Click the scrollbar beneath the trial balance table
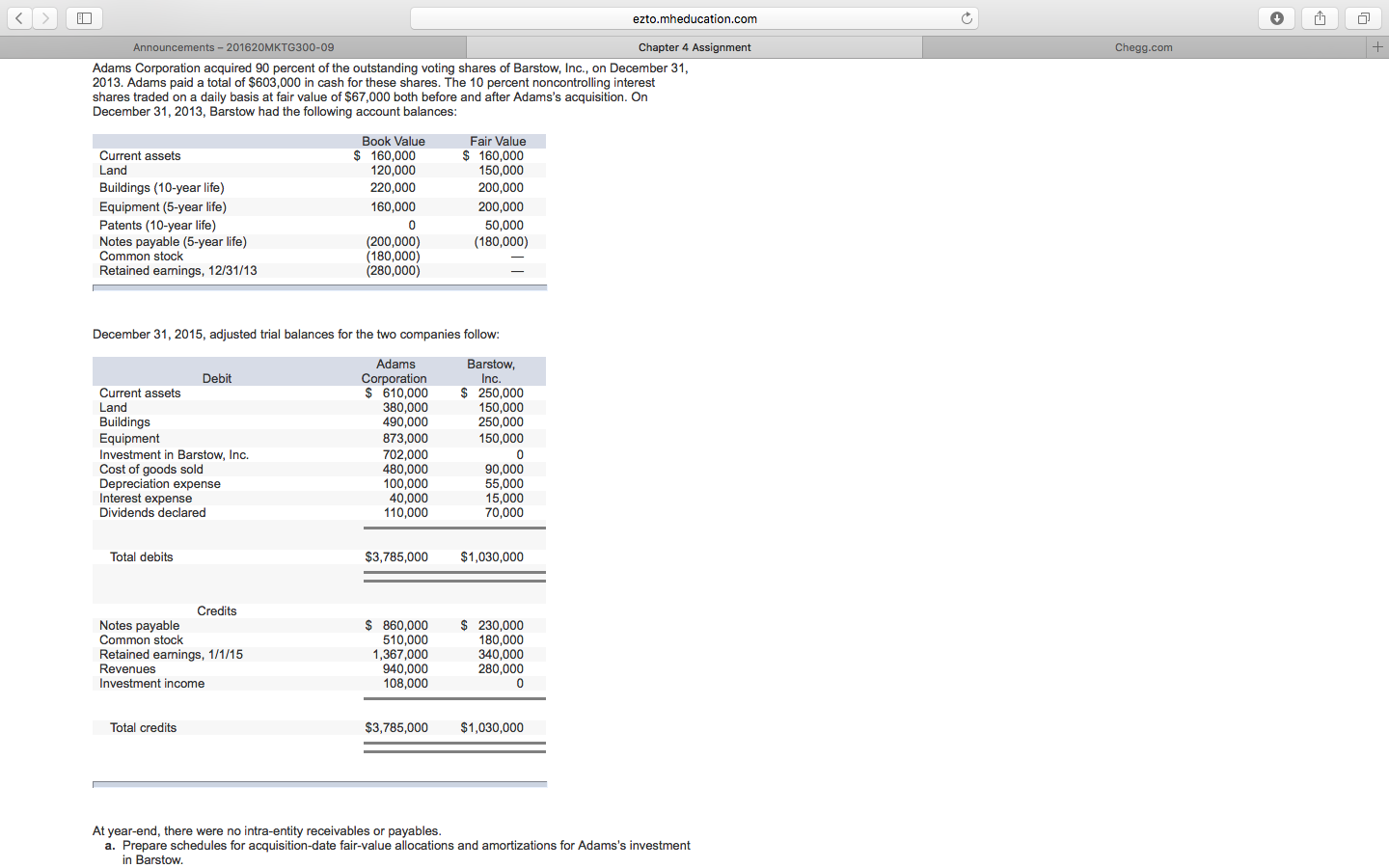 pos(319,784)
